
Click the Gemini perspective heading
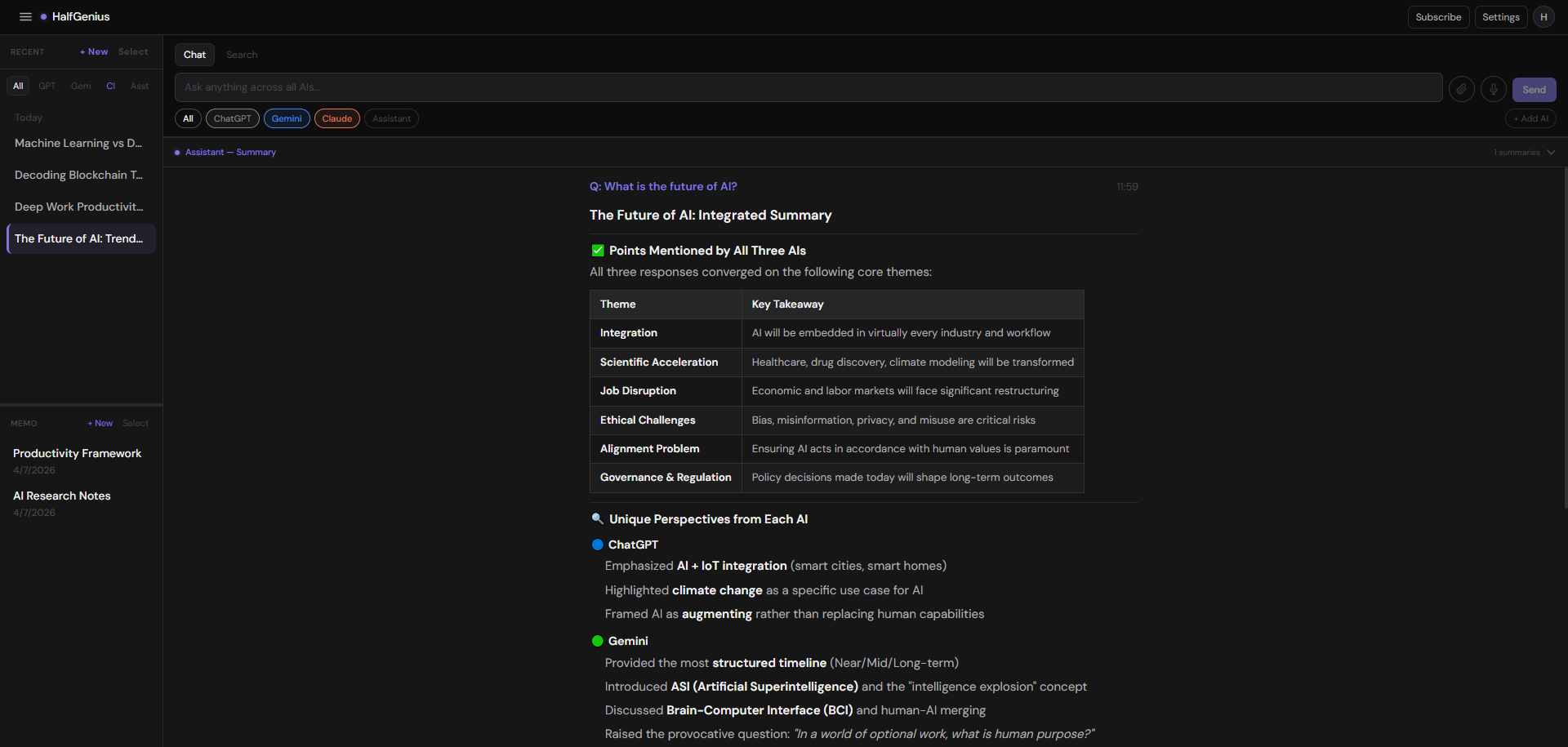[628, 641]
